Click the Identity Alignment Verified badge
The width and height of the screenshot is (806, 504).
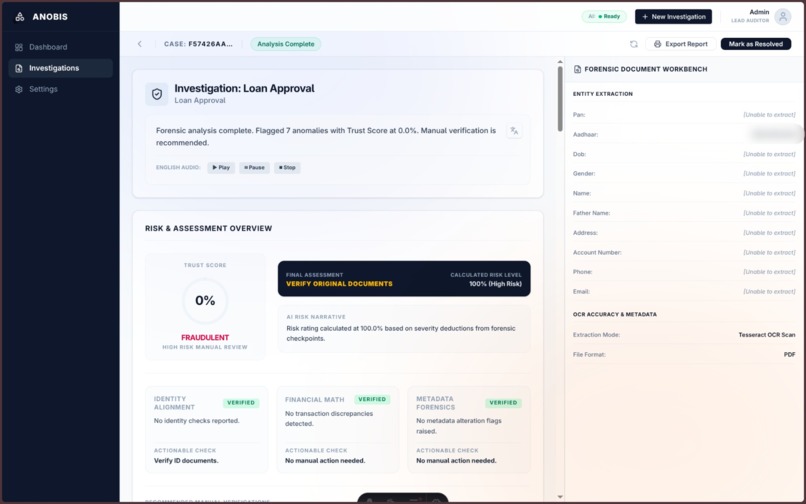tap(241, 403)
